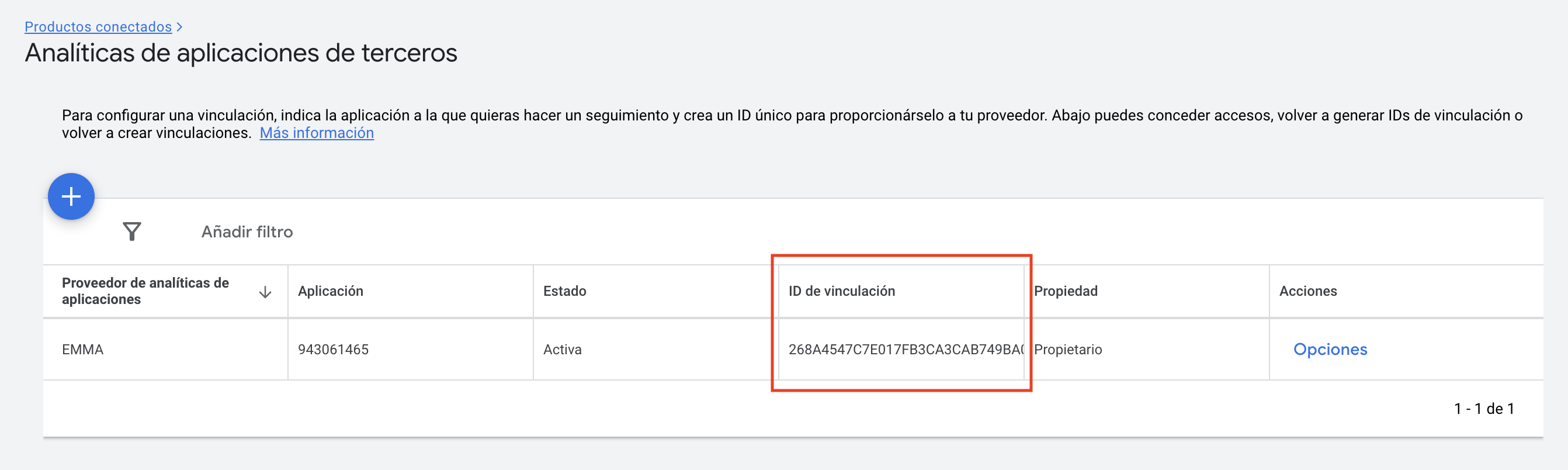Image resolution: width=1568 pixels, height=470 pixels.
Task: Click the 1 - 1 de 1 pagination text
Action: (1483, 409)
